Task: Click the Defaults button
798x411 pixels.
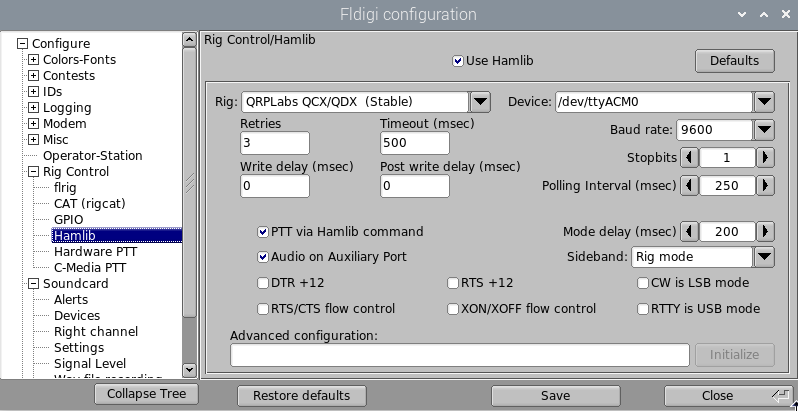Action: point(734,61)
